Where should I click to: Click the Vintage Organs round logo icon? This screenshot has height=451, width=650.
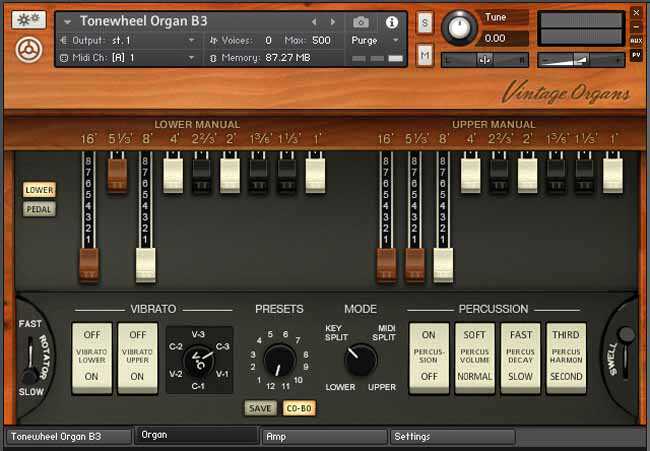29,49
